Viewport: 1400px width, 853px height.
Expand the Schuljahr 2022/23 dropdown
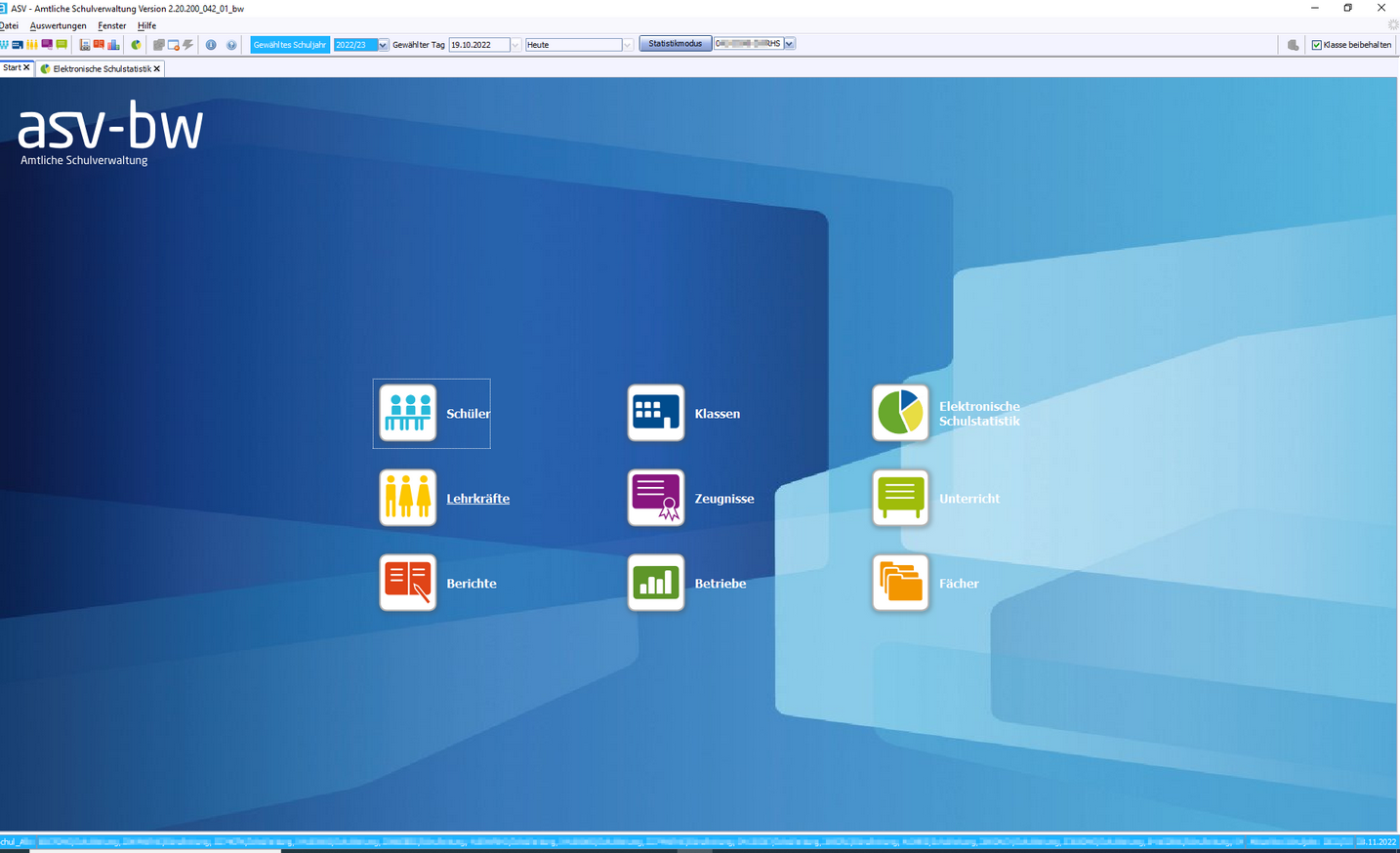coord(383,45)
